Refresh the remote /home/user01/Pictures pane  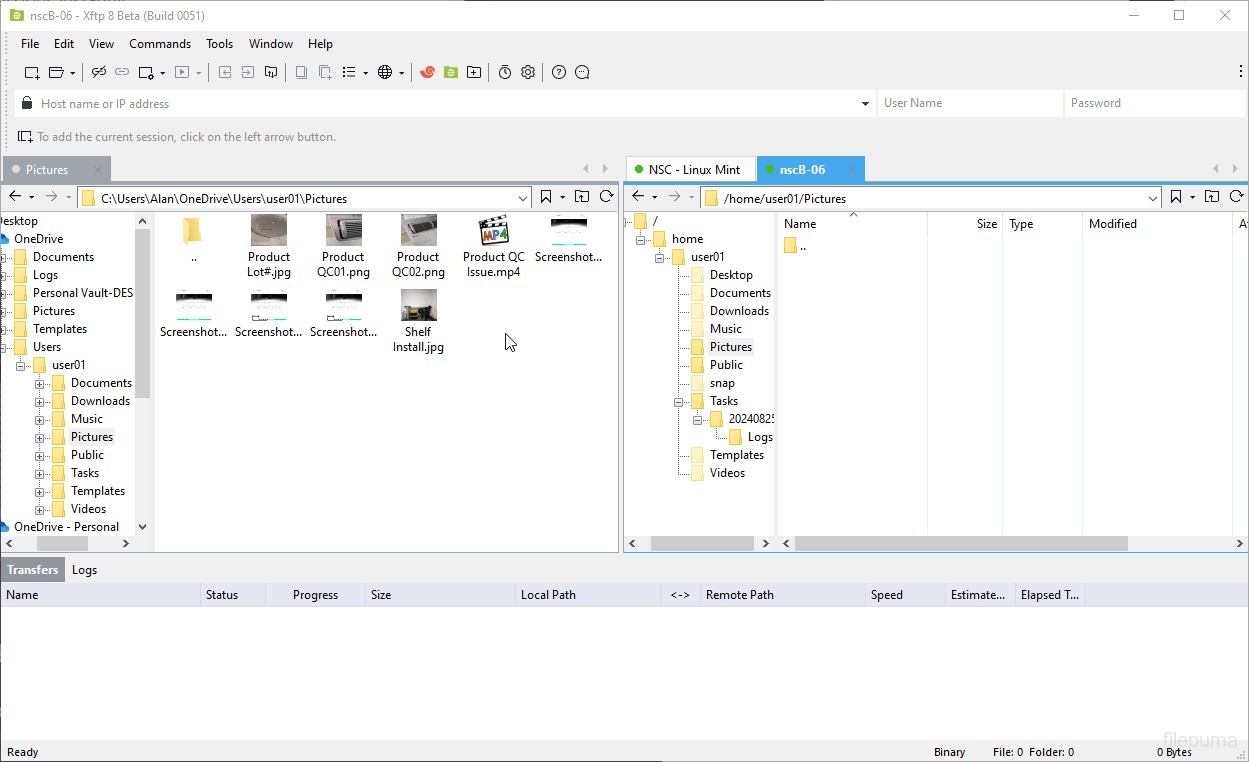(1236, 197)
